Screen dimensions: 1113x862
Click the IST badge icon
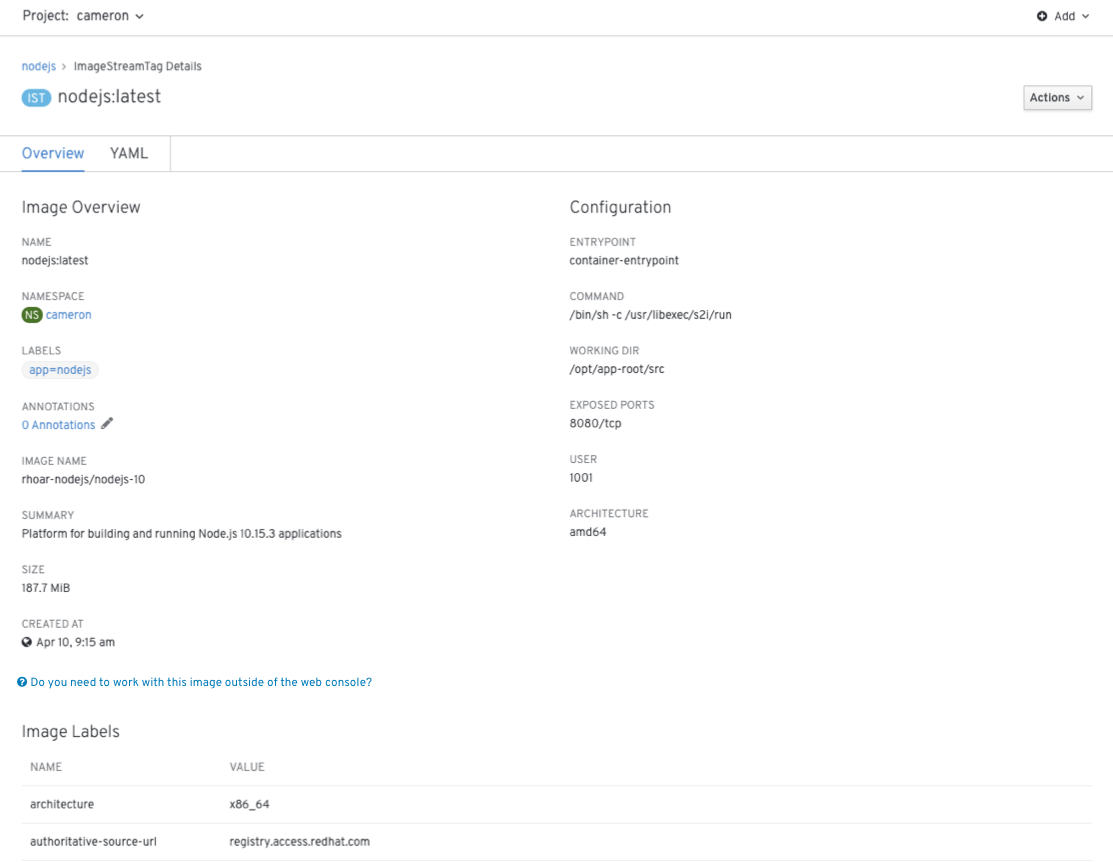click(36, 97)
